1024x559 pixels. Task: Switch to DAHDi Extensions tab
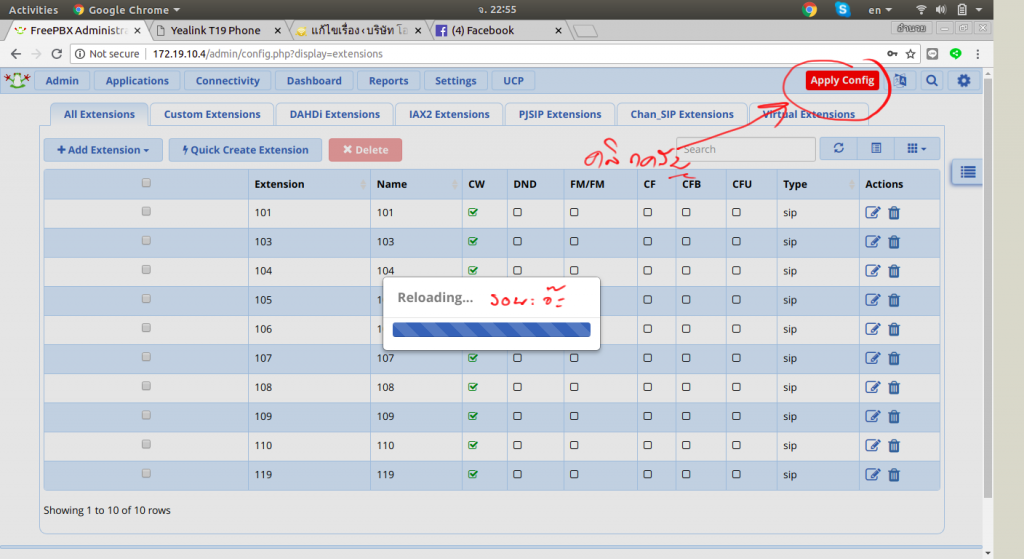coord(334,114)
